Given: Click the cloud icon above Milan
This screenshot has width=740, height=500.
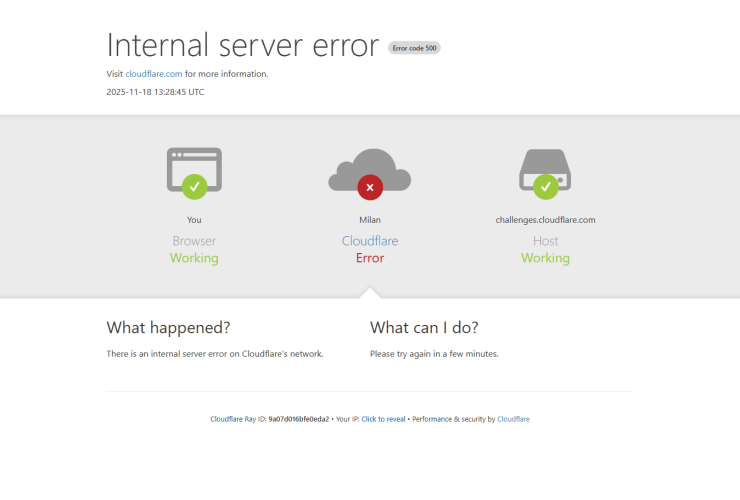Looking at the screenshot, I should coord(370,170).
